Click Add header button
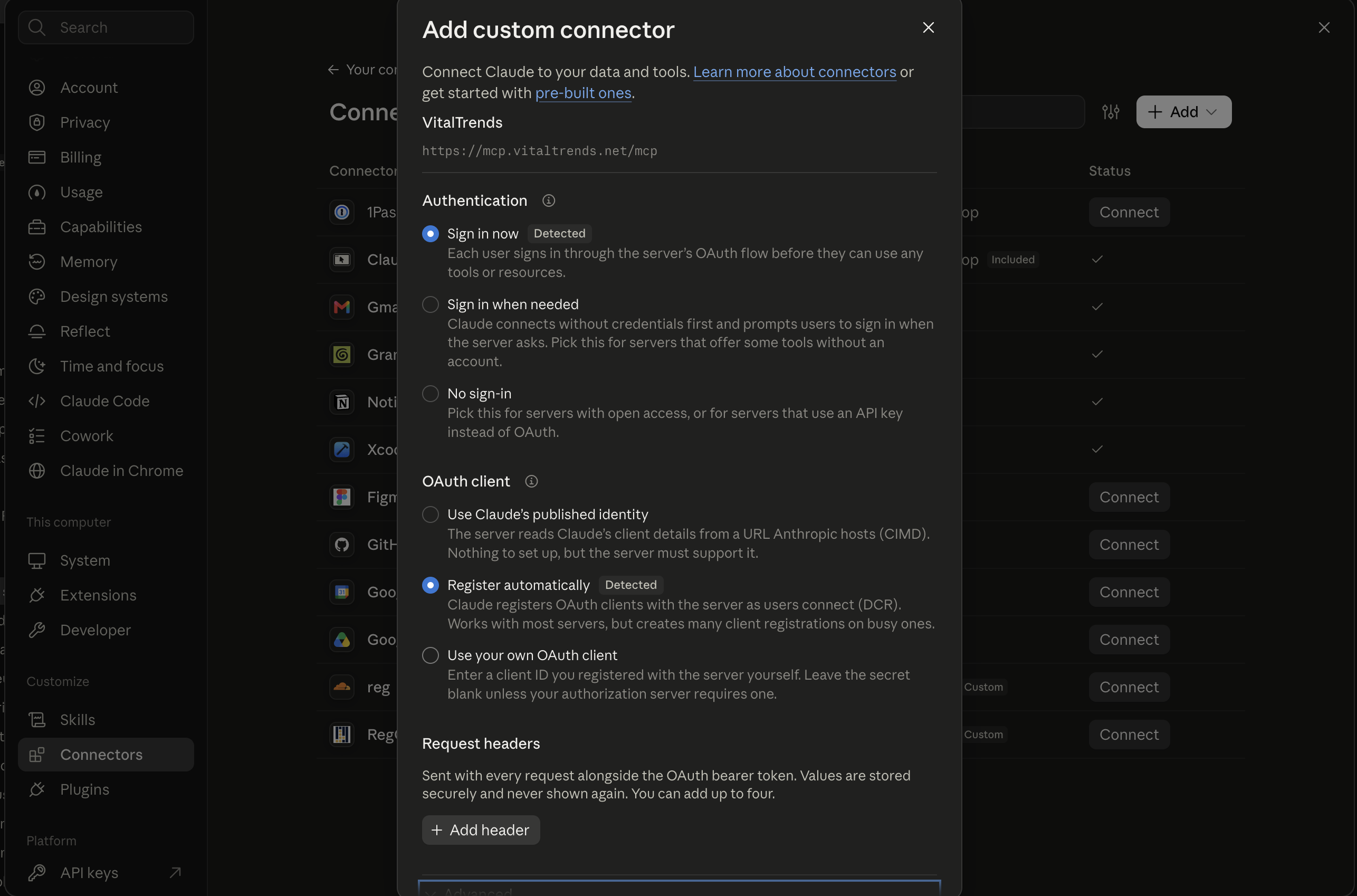The width and height of the screenshot is (1357, 896). [481, 830]
